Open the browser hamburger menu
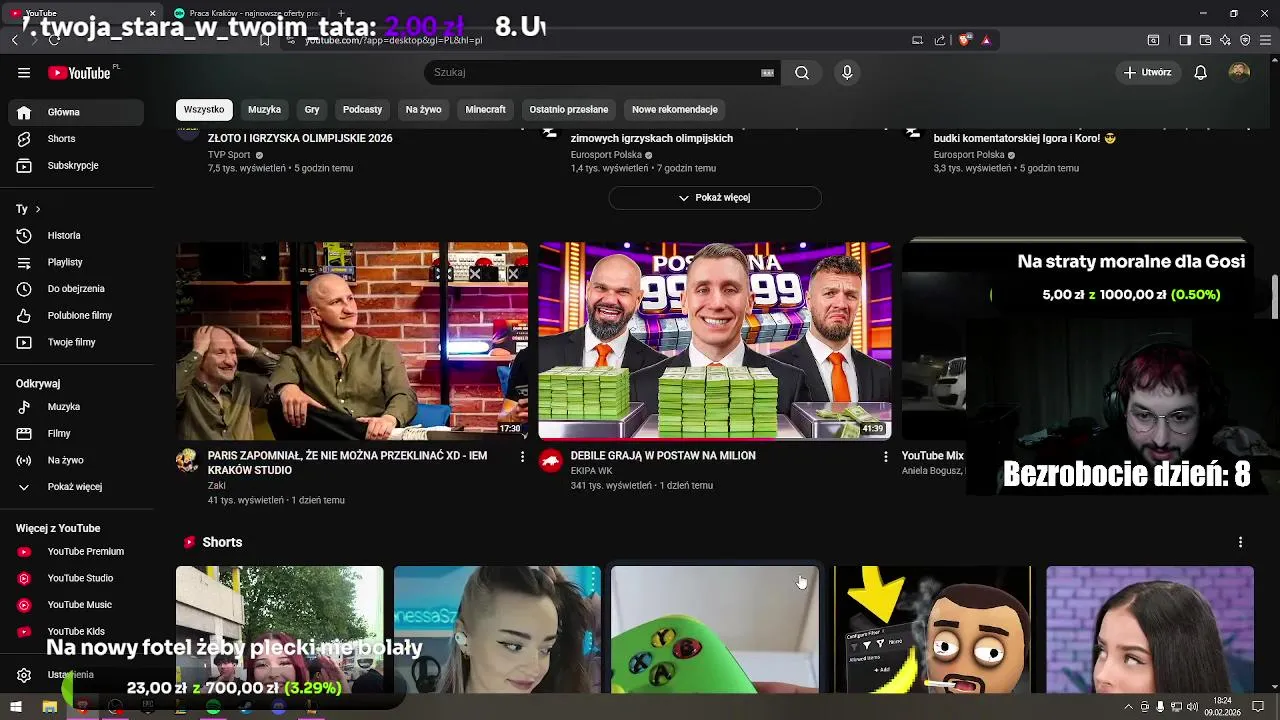 point(1265,40)
